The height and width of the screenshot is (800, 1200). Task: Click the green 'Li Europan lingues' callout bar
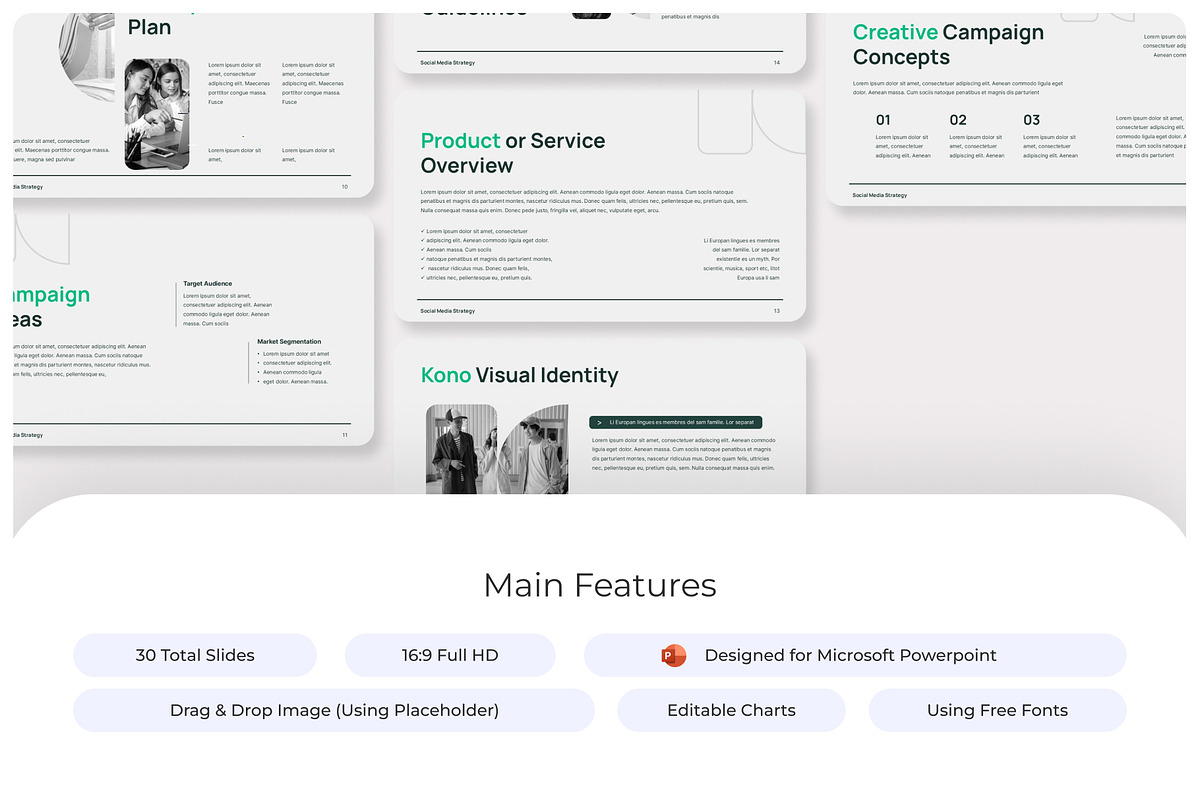tap(676, 423)
